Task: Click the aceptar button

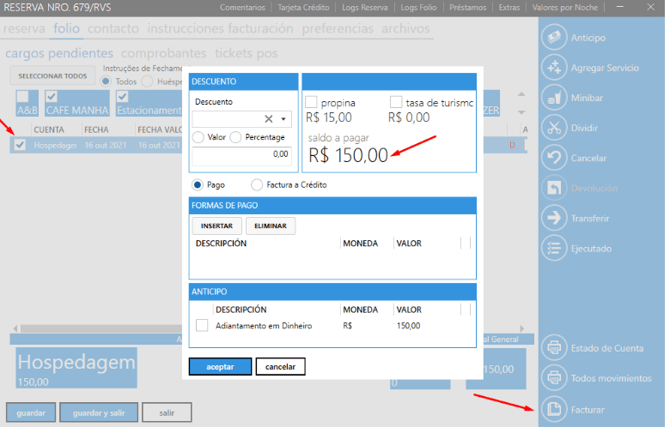Action: tap(220, 367)
